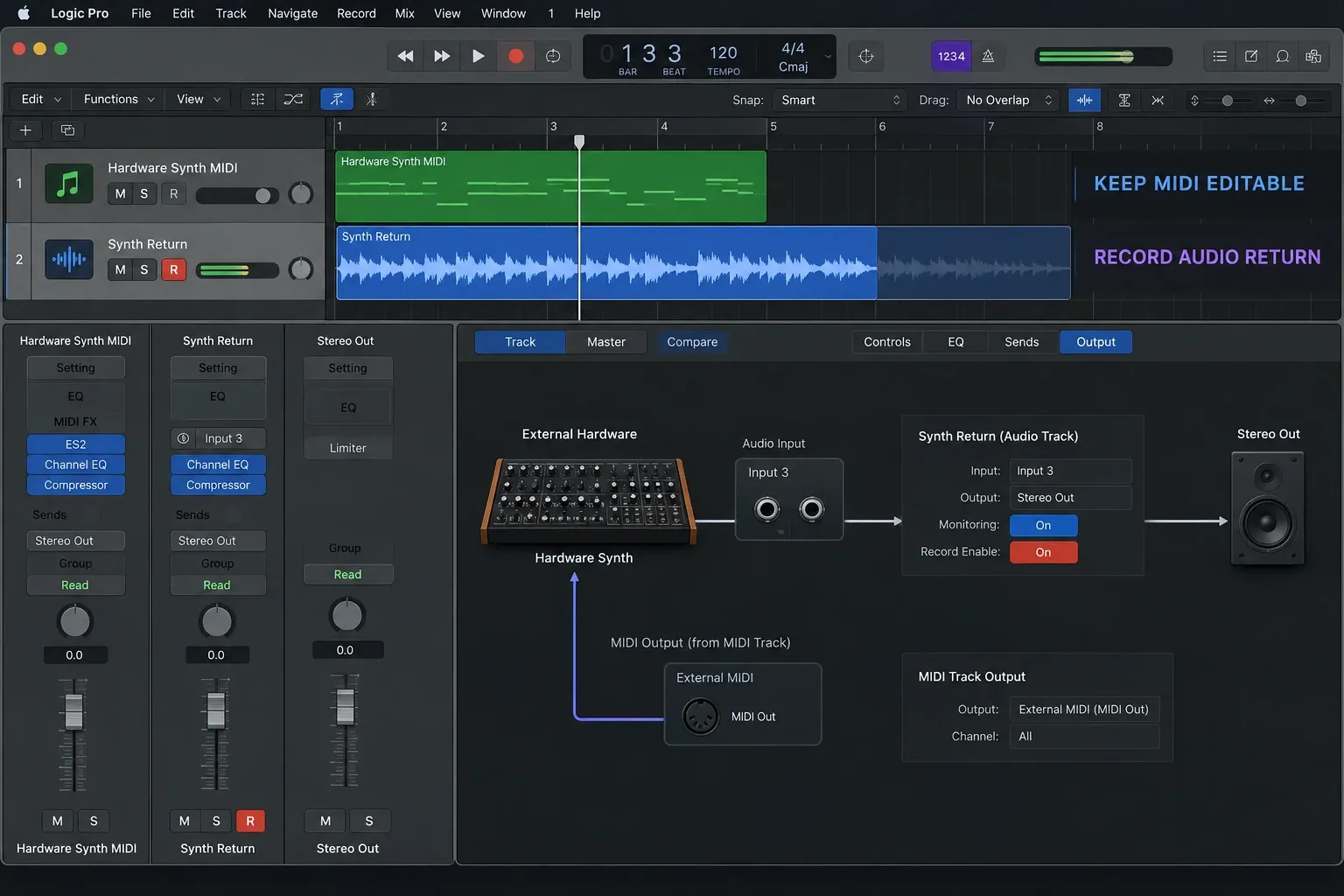Image resolution: width=1344 pixels, height=896 pixels.
Task: Switch to the Sends tab
Action: coord(1022,342)
